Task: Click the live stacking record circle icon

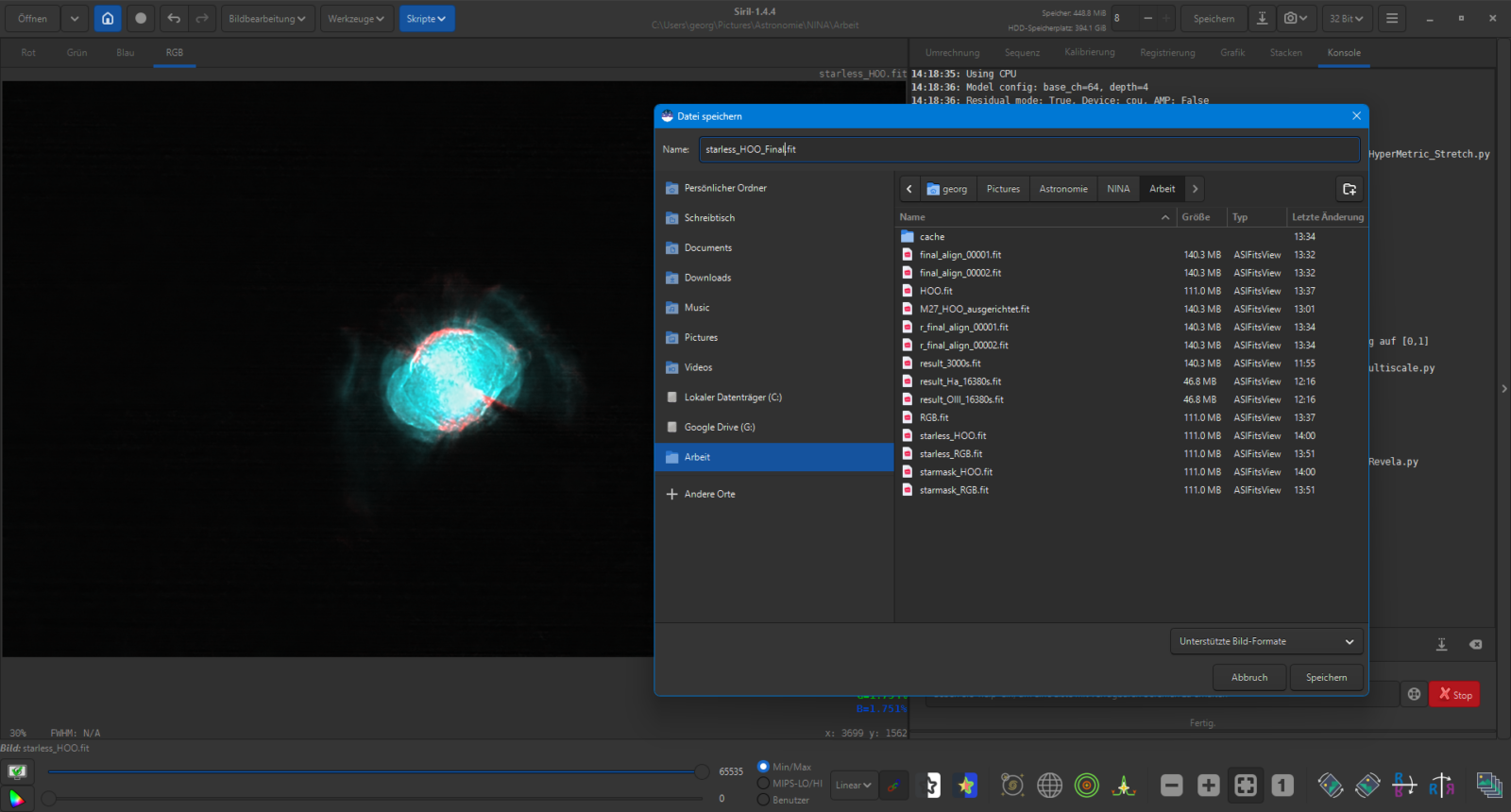Action: click(x=141, y=18)
